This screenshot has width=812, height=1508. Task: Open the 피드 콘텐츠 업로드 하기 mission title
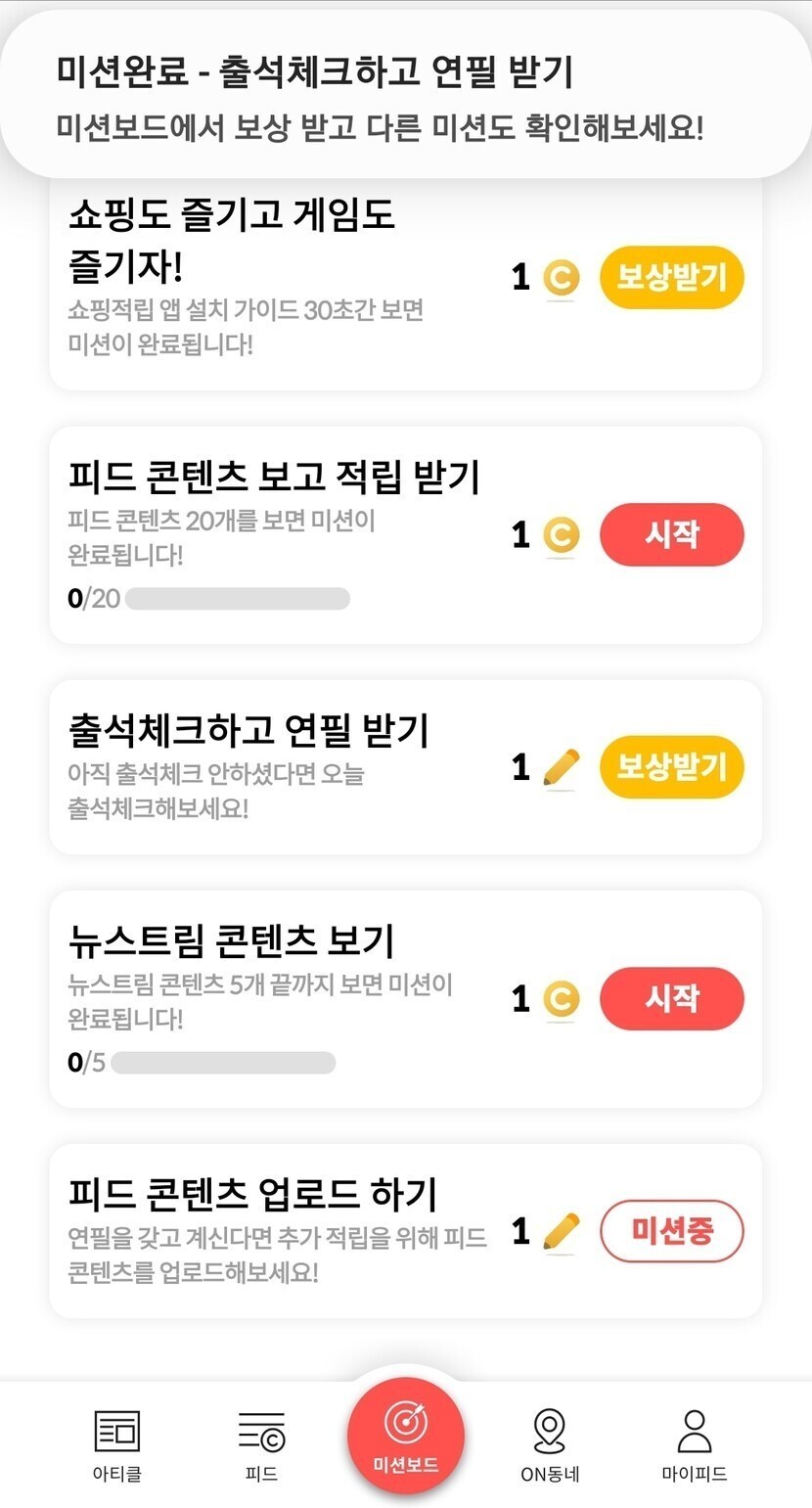coord(252,1195)
